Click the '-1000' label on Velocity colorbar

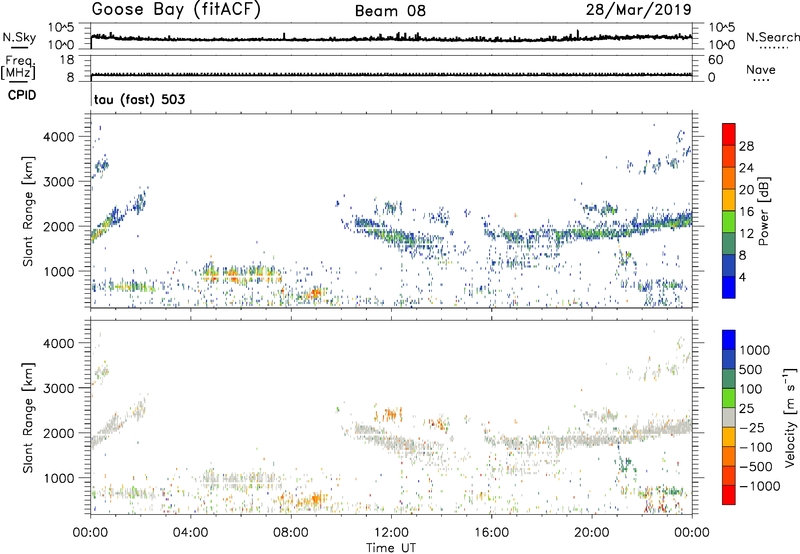760,486
